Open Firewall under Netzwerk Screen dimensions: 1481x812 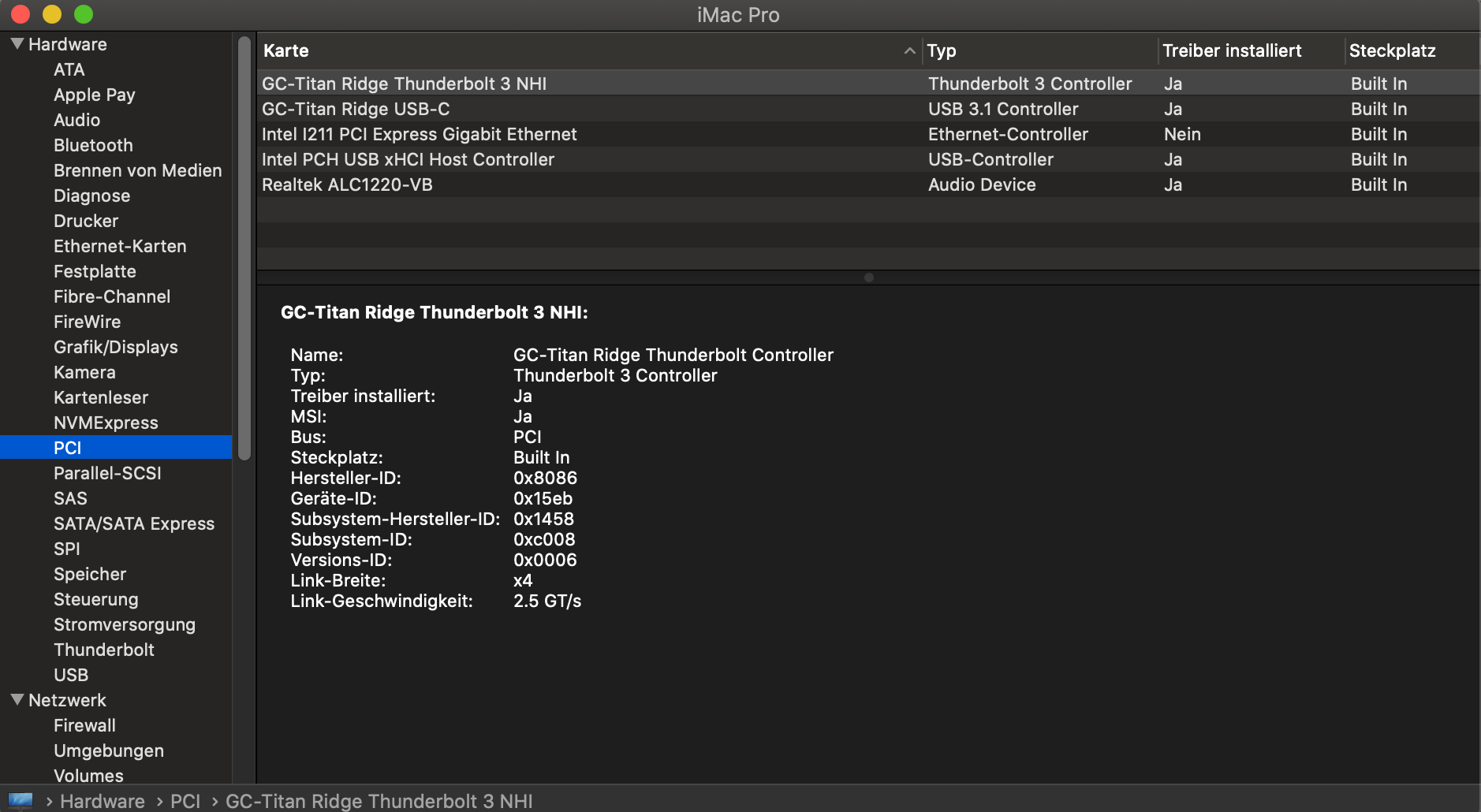click(x=84, y=725)
